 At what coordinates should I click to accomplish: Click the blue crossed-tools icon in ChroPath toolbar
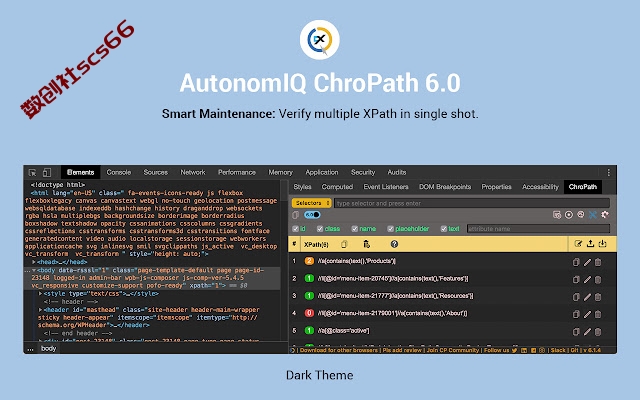point(593,215)
